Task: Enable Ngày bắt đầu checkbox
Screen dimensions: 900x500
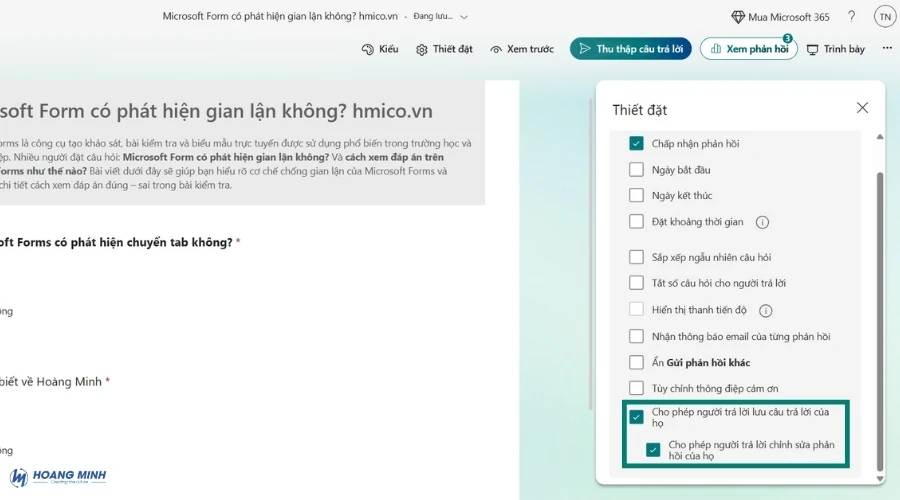Action: click(636, 169)
